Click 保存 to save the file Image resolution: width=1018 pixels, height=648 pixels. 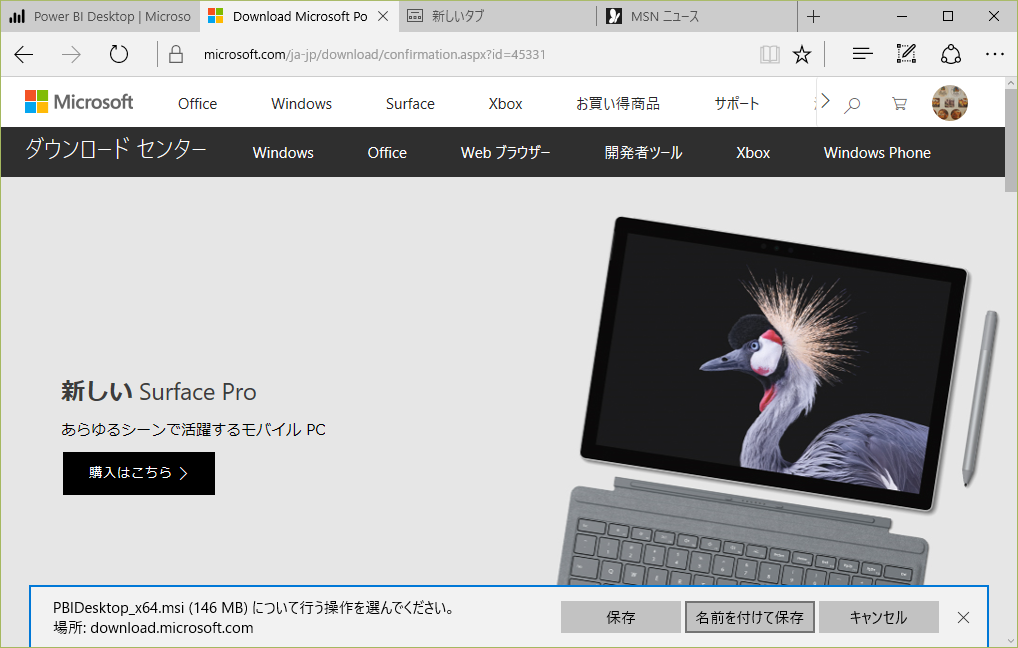[621, 617]
